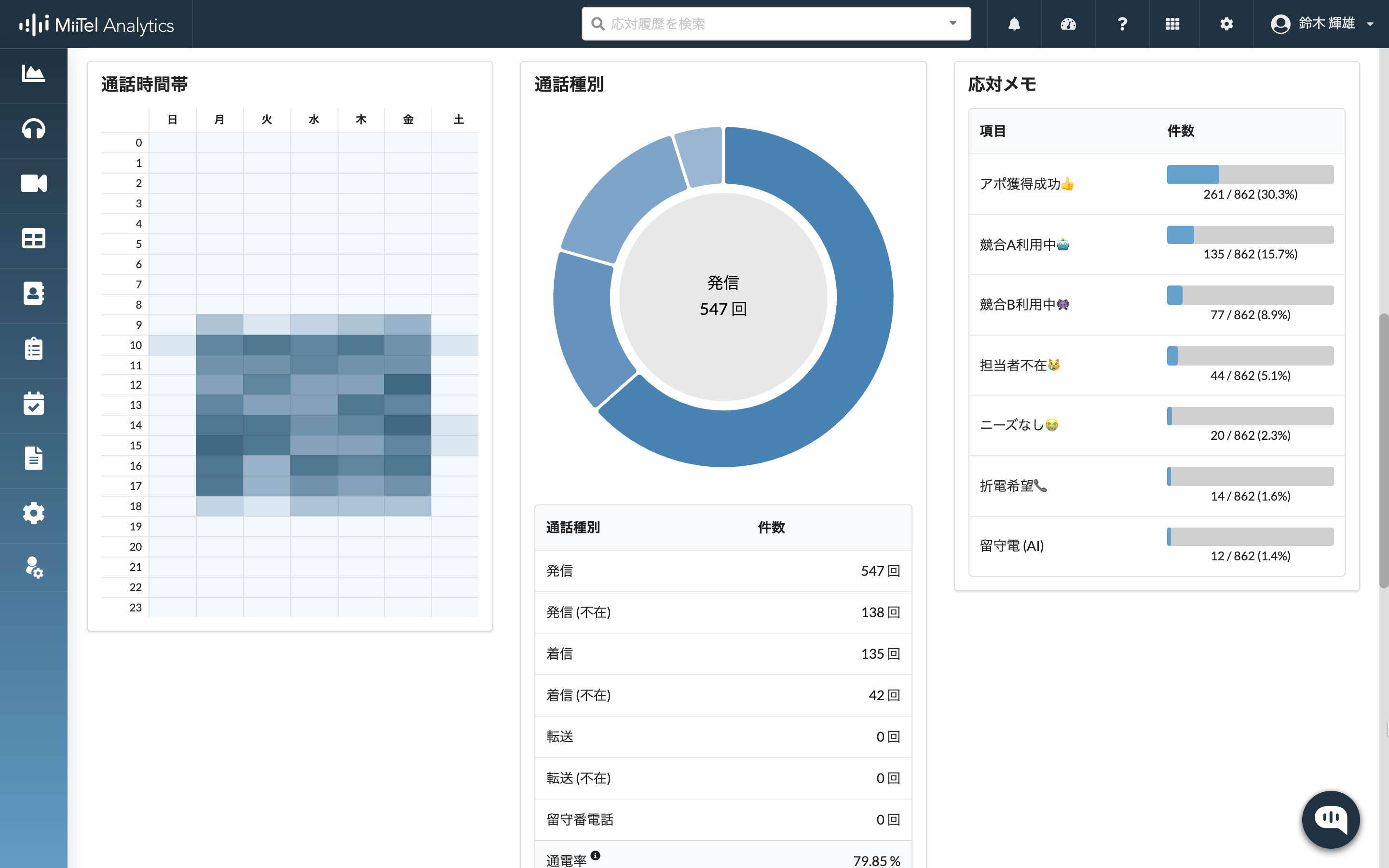Screen dimensions: 1389x868
Task: Focus the 応対履歴を検索 search field
Action: [776, 24]
